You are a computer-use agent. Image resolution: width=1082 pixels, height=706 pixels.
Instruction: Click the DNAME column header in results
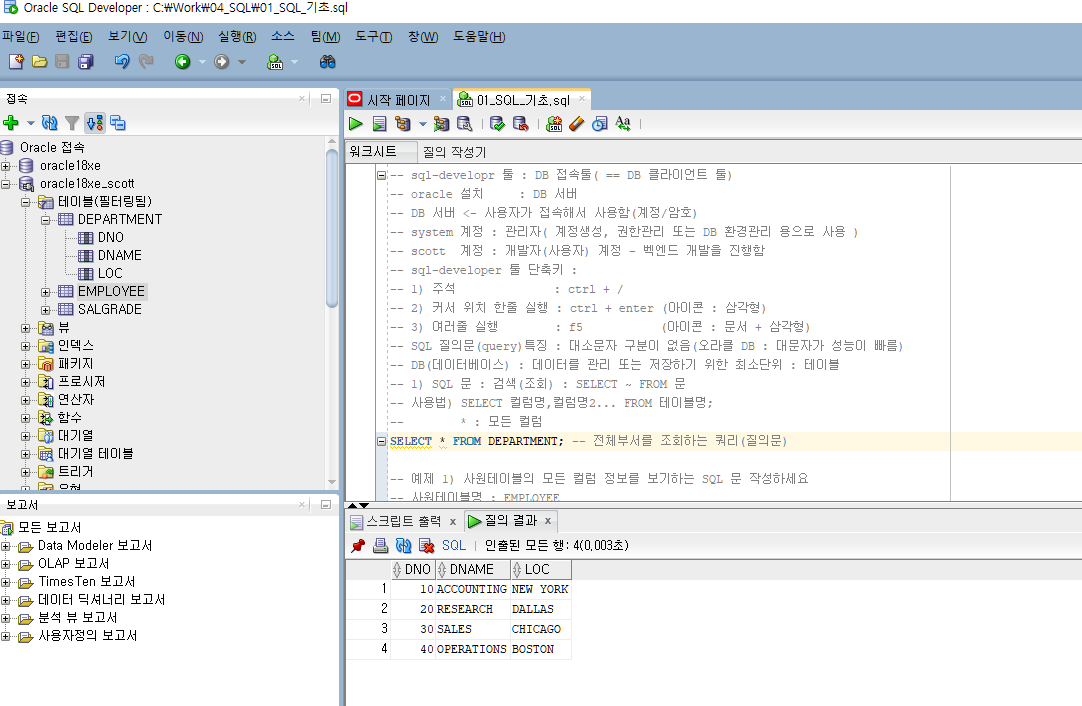click(473, 569)
